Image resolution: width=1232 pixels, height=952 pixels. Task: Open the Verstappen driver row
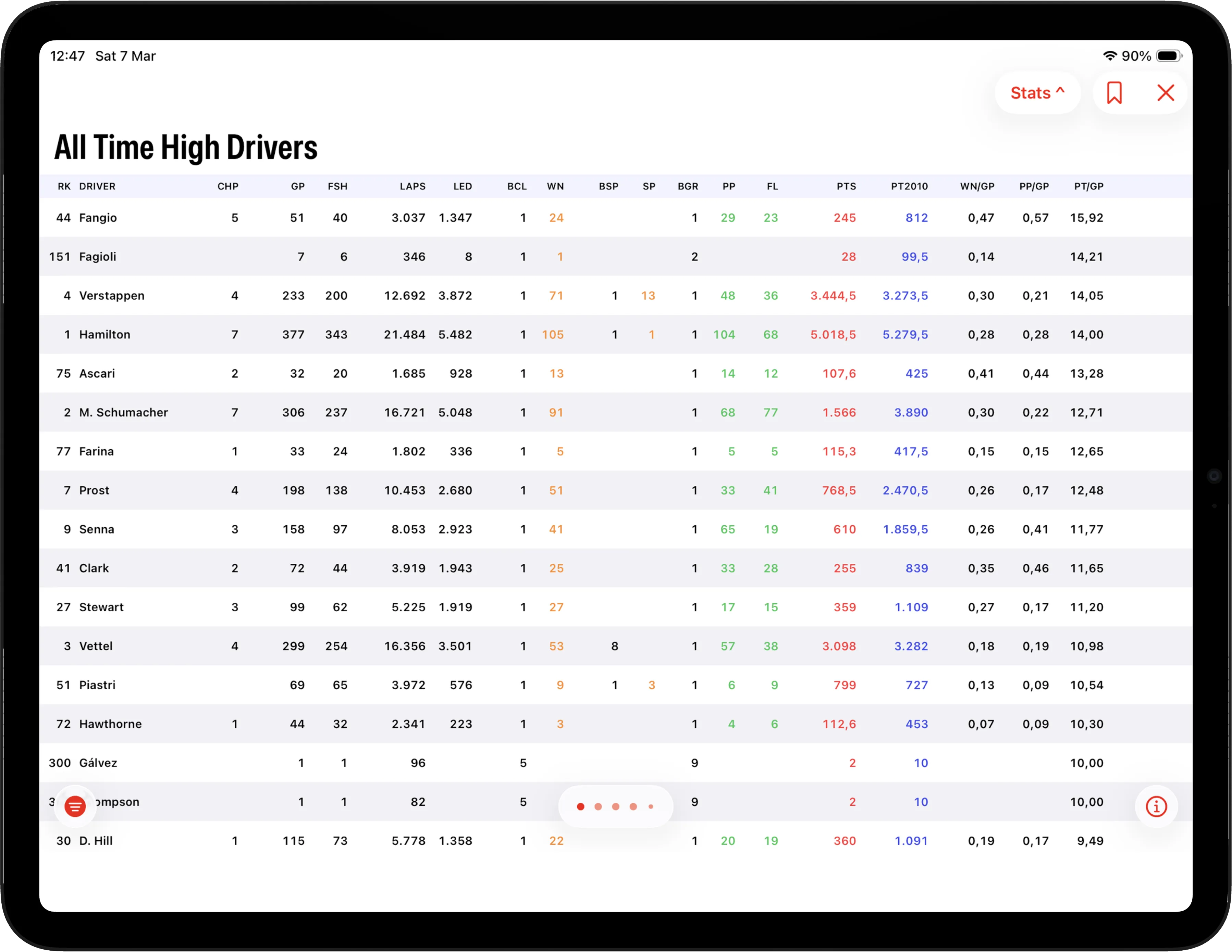click(112, 296)
